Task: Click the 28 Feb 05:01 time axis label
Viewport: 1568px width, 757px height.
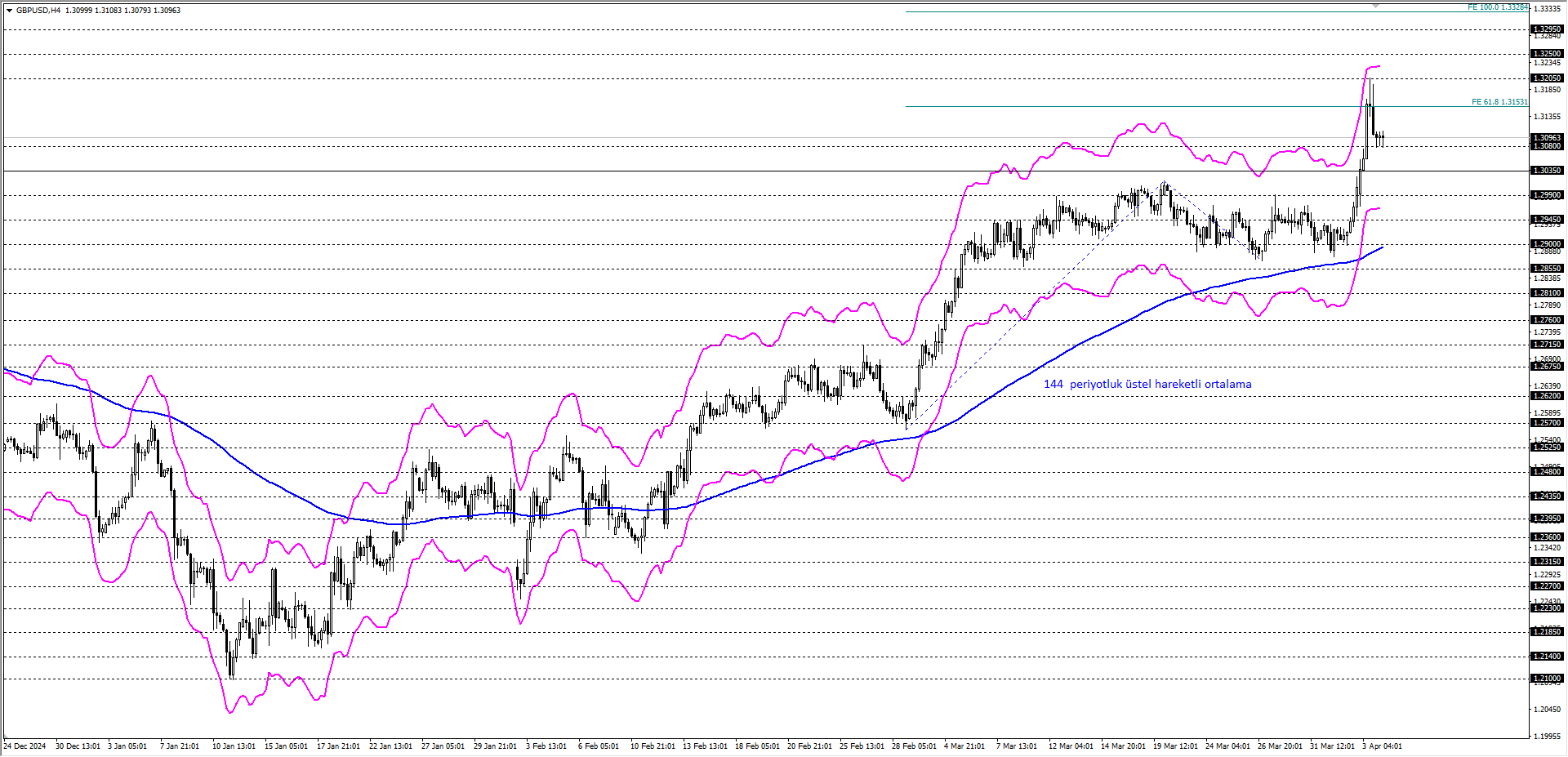Action: coord(914,746)
